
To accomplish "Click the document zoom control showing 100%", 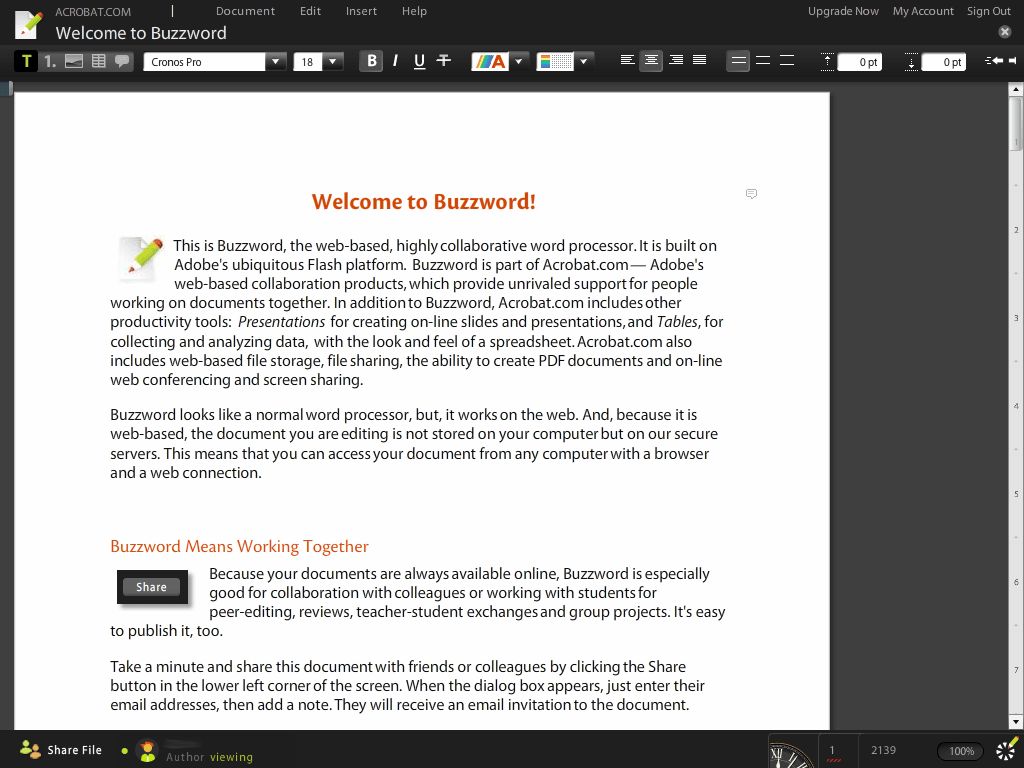I will (959, 750).
